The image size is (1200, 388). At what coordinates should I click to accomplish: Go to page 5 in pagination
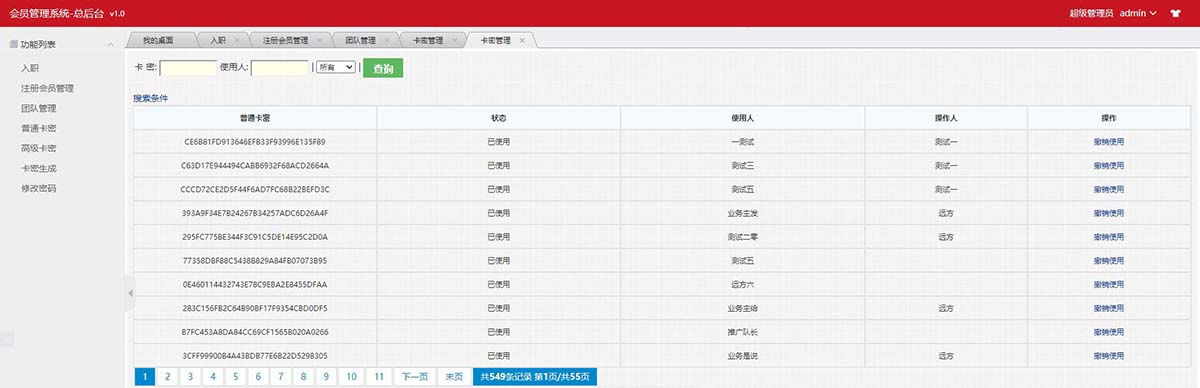235,377
